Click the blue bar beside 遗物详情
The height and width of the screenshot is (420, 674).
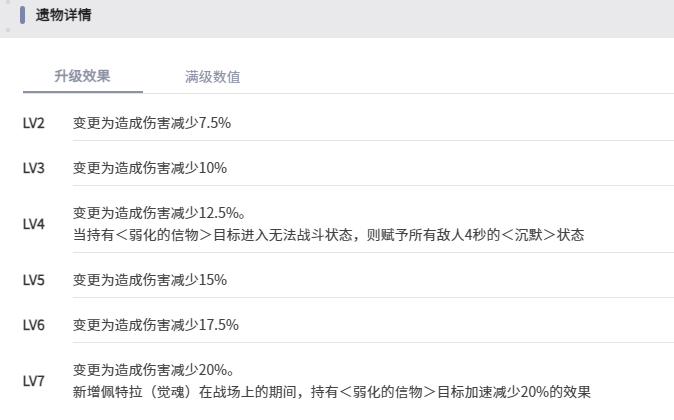(x=22, y=17)
